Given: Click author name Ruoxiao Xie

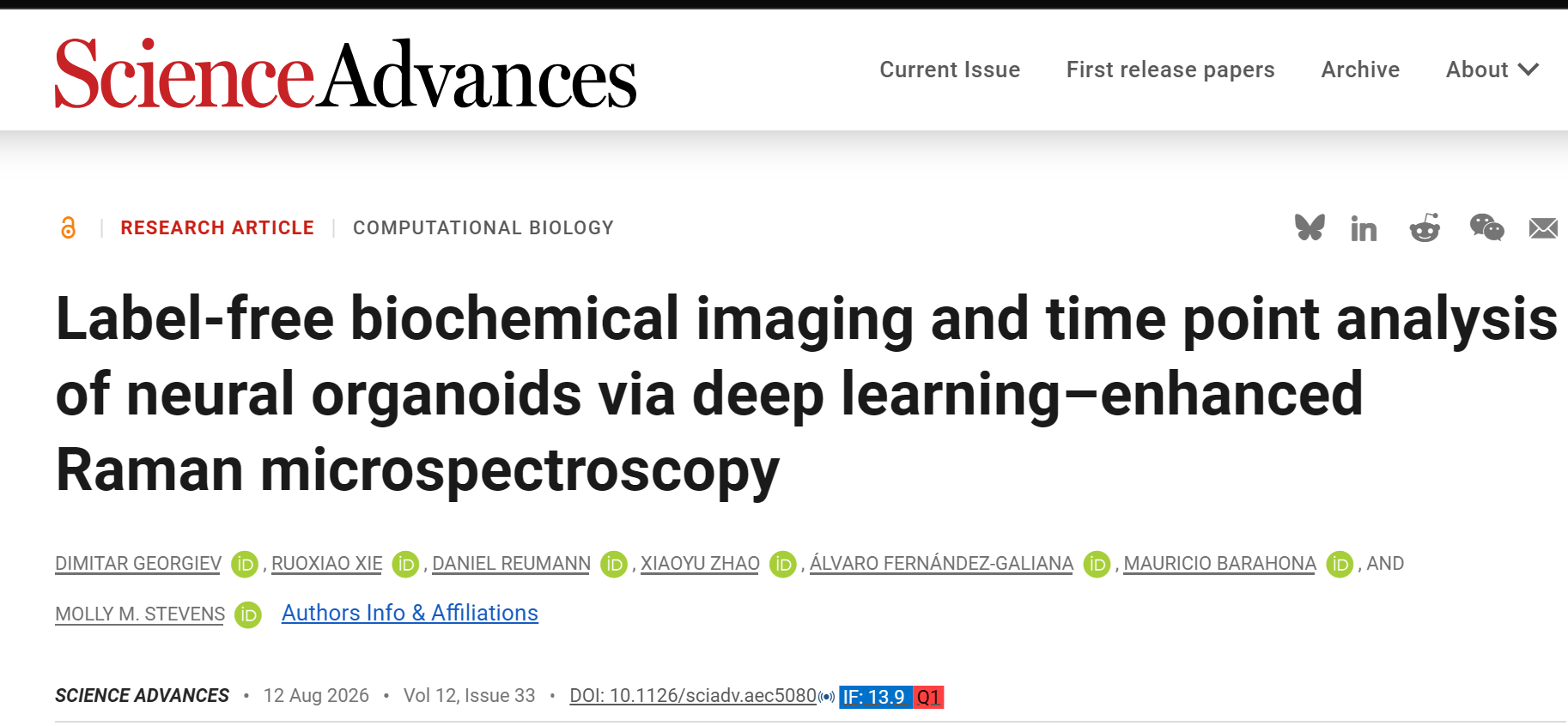Looking at the screenshot, I should tap(326, 564).
